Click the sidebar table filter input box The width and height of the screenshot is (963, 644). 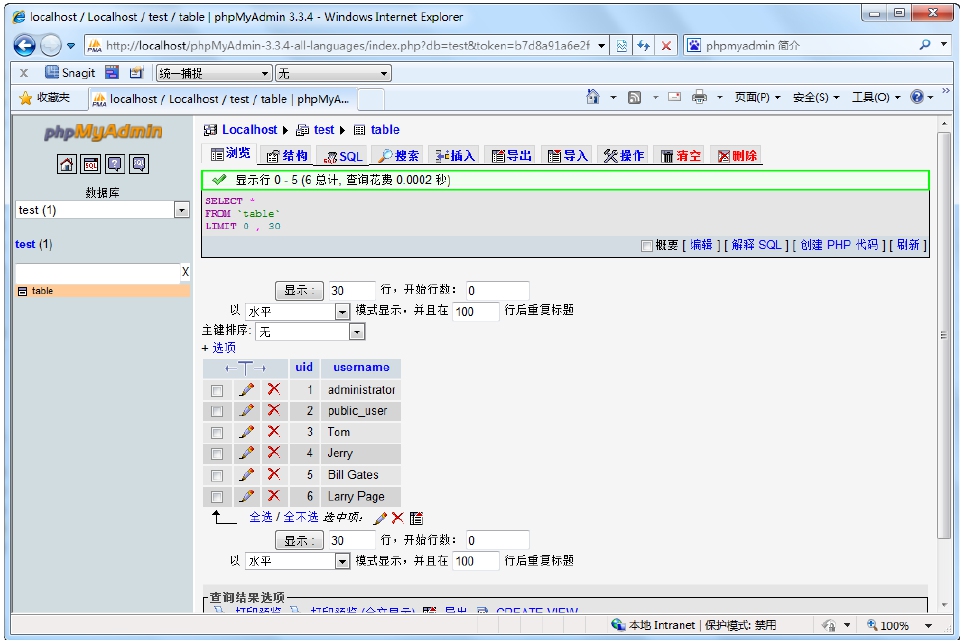[98, 273]
